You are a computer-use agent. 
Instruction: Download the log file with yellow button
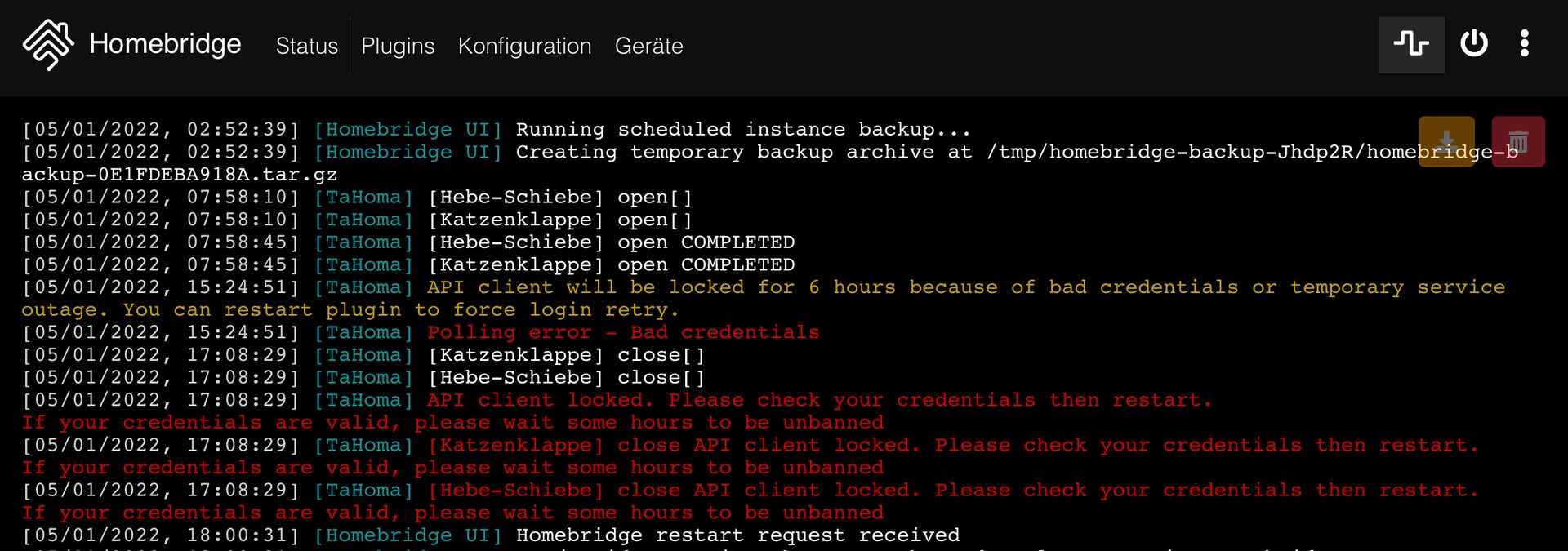coord(1445,141)
